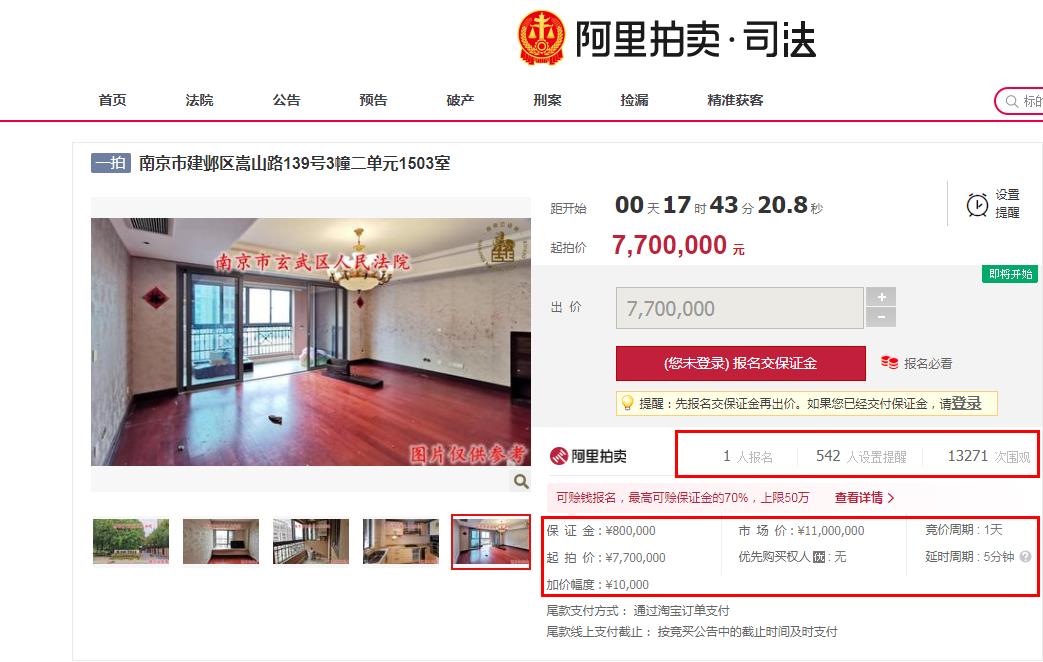Go to 捡漏 in the navigation bar

[x=634, y=100]
